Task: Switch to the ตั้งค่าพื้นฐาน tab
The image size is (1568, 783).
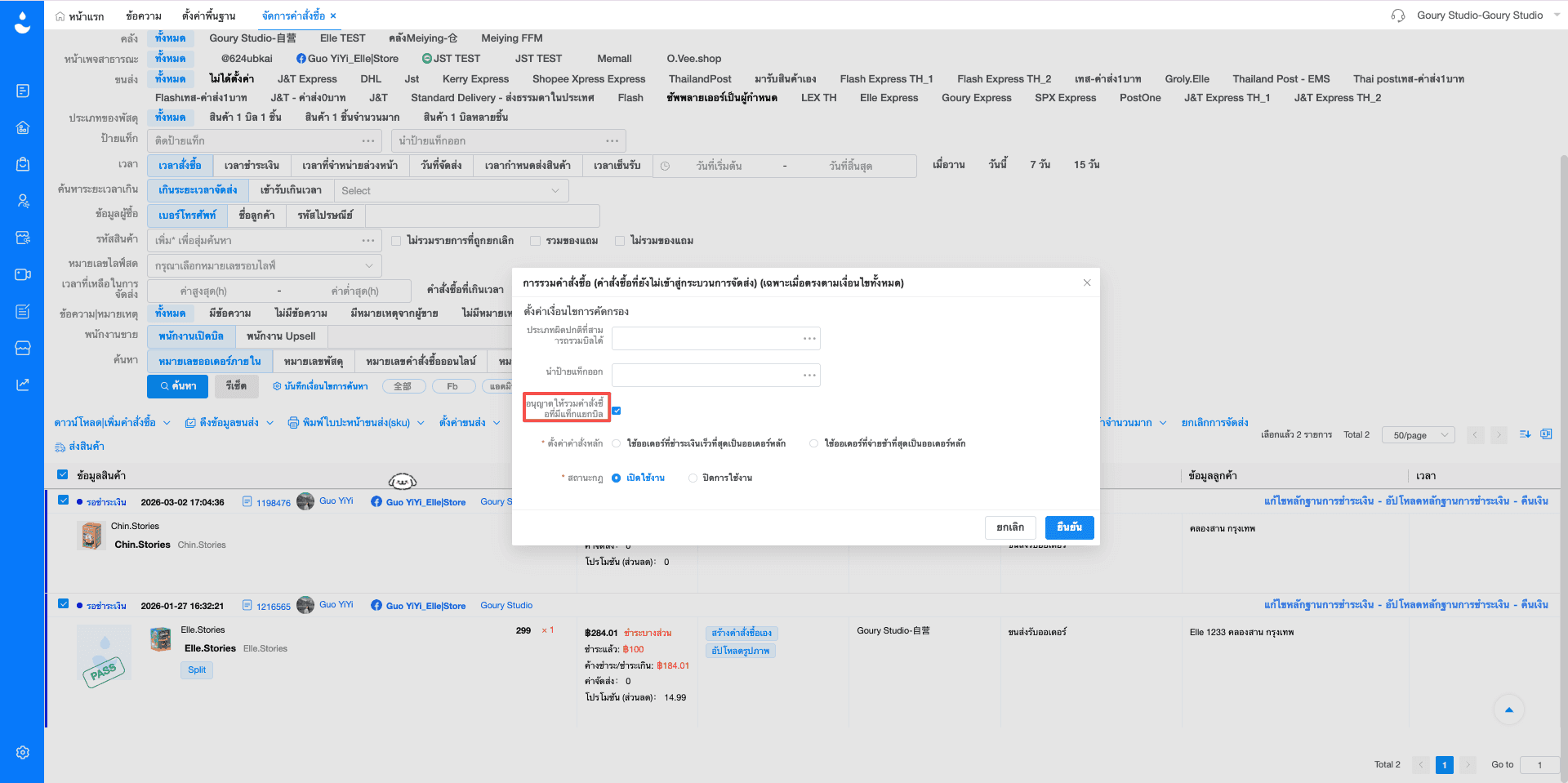Action: [208, 16]
